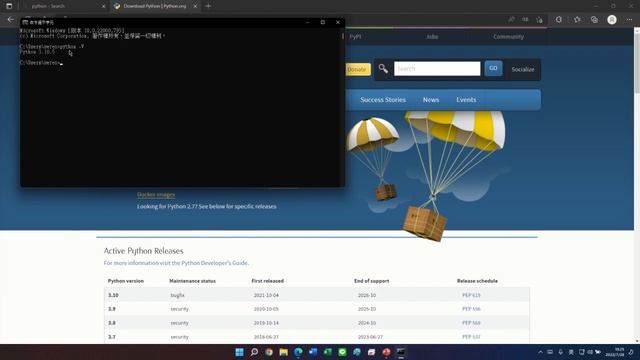Focus the python.org Search input field

point(437,69)
